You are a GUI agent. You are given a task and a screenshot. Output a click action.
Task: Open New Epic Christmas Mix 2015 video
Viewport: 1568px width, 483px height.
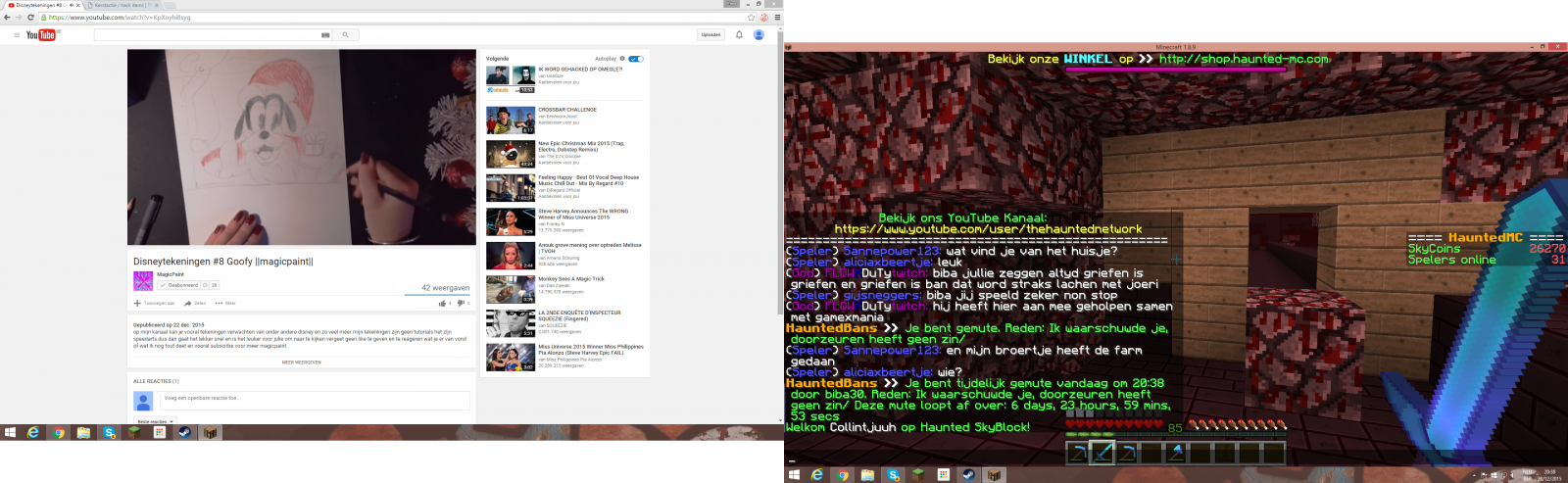coord(511,154)
